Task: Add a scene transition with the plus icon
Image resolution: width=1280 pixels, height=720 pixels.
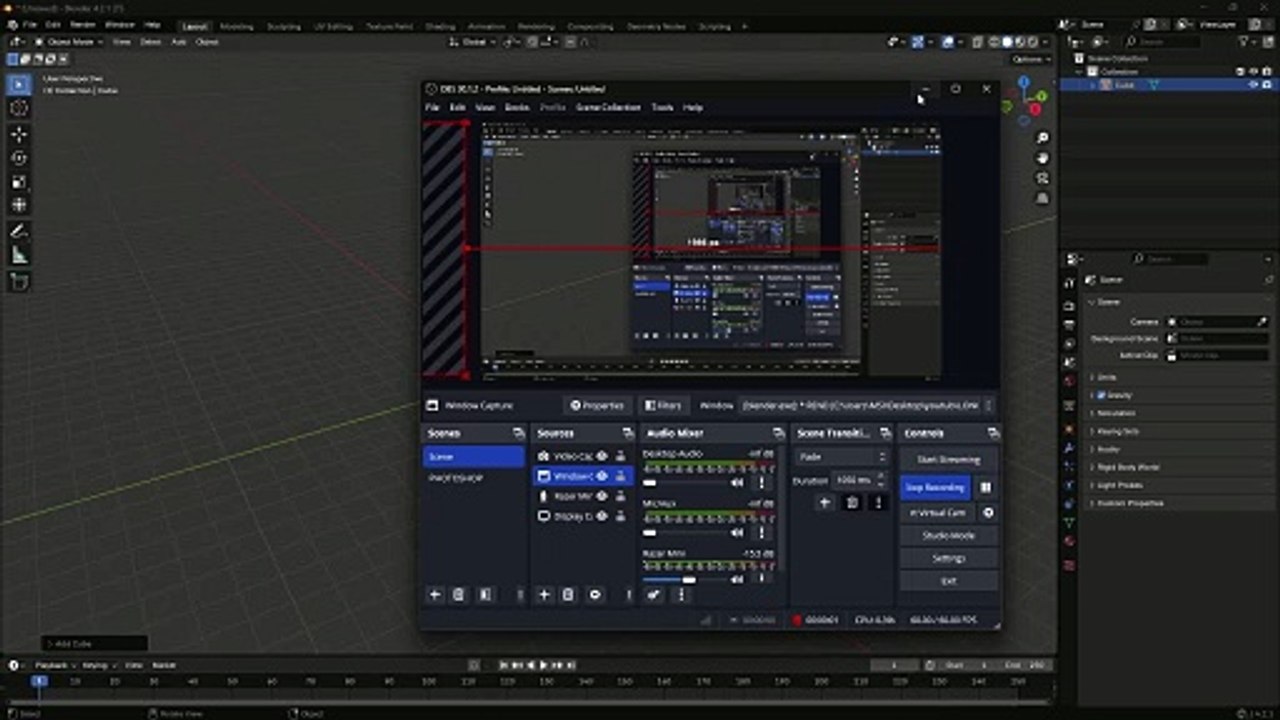Action: (x=825, y=502)
